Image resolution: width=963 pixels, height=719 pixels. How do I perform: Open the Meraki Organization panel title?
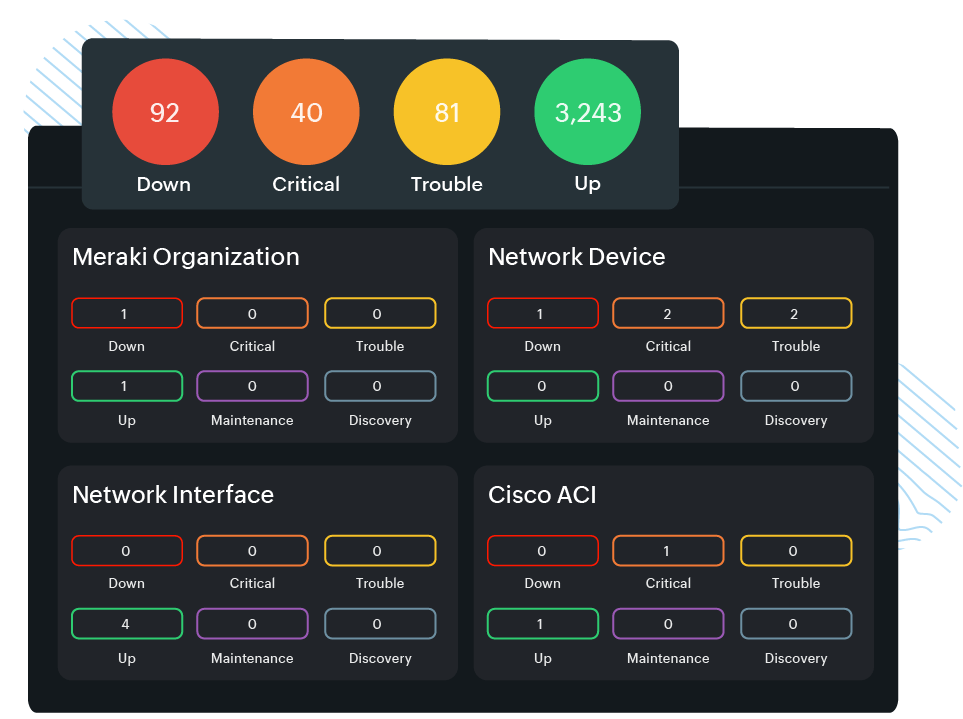tap(186, 257)
